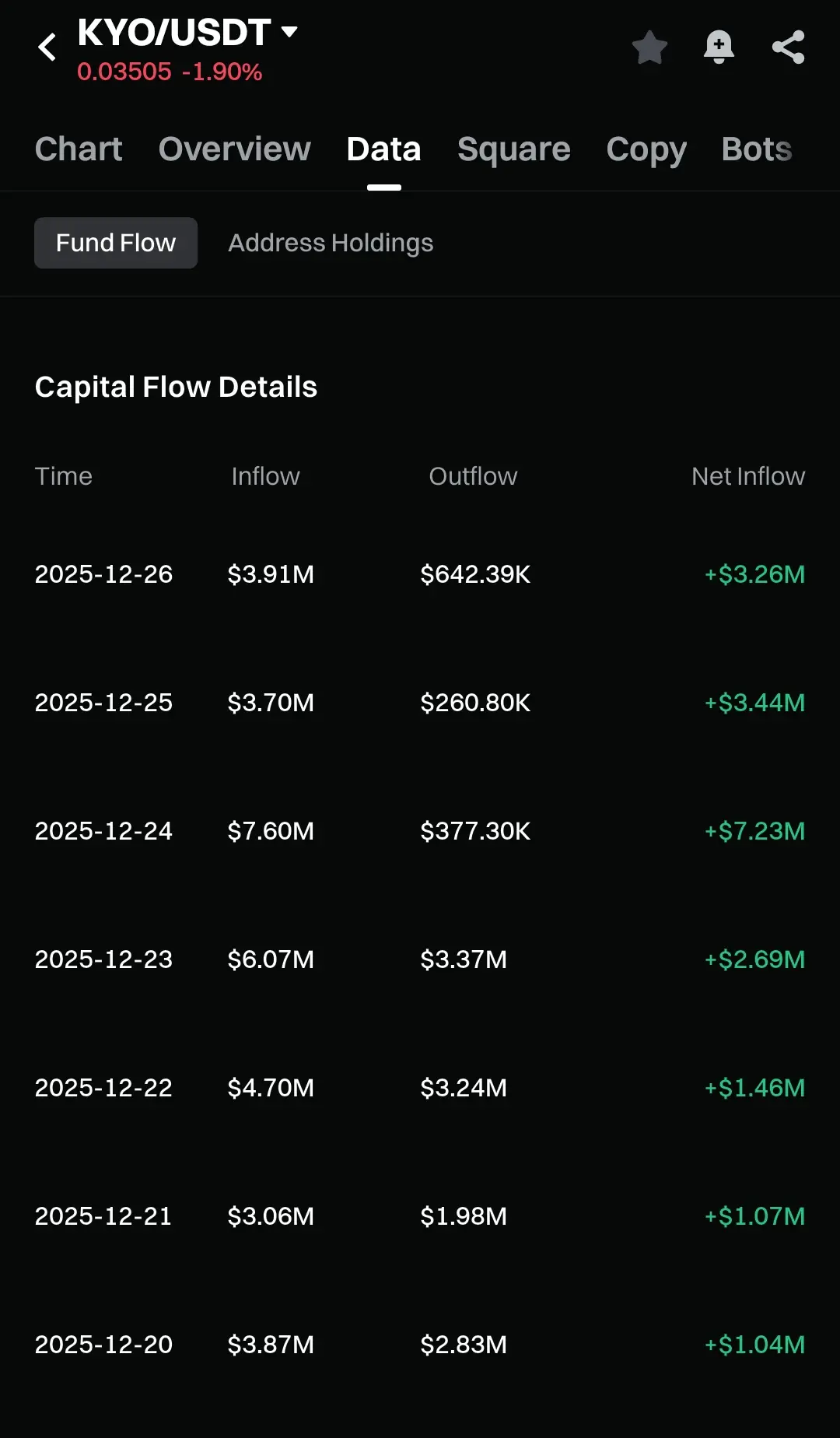This screenshot has width=840, height=1438.
Task: Click the Net Inflow column header
Action: pyautogui.click(x=747, y=476)
